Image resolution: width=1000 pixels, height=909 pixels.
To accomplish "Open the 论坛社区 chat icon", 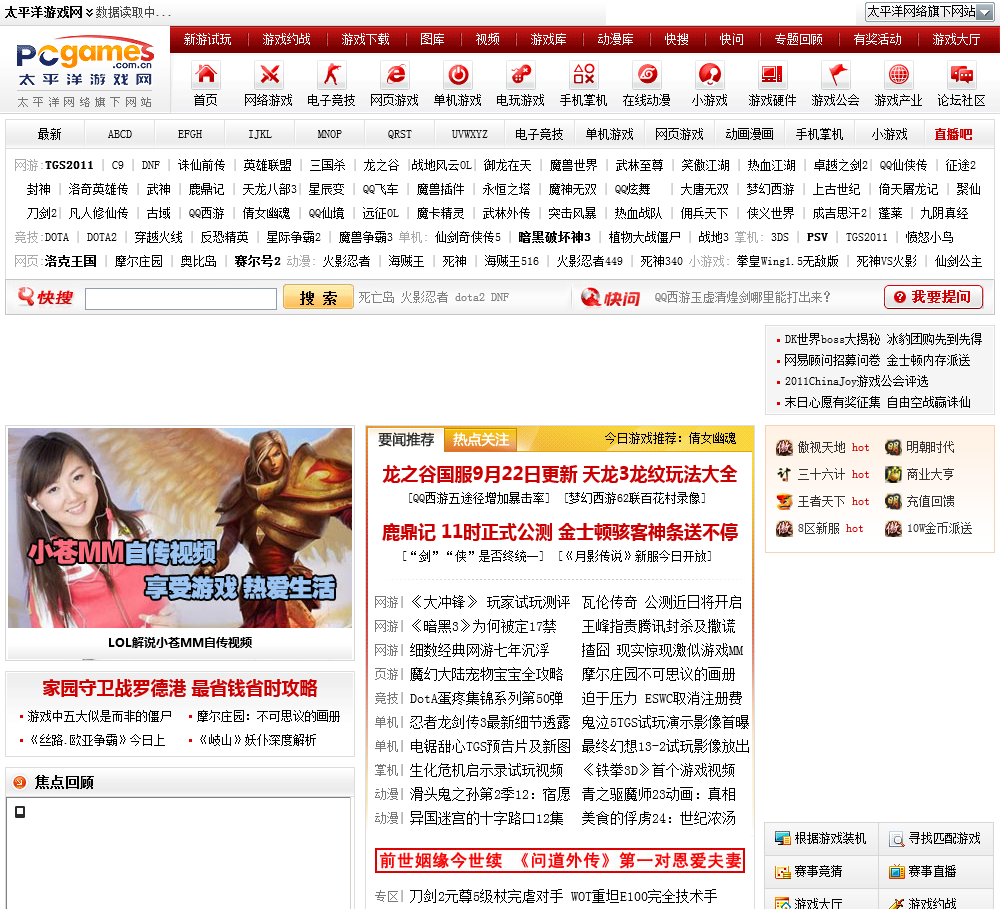I will 961,75.
